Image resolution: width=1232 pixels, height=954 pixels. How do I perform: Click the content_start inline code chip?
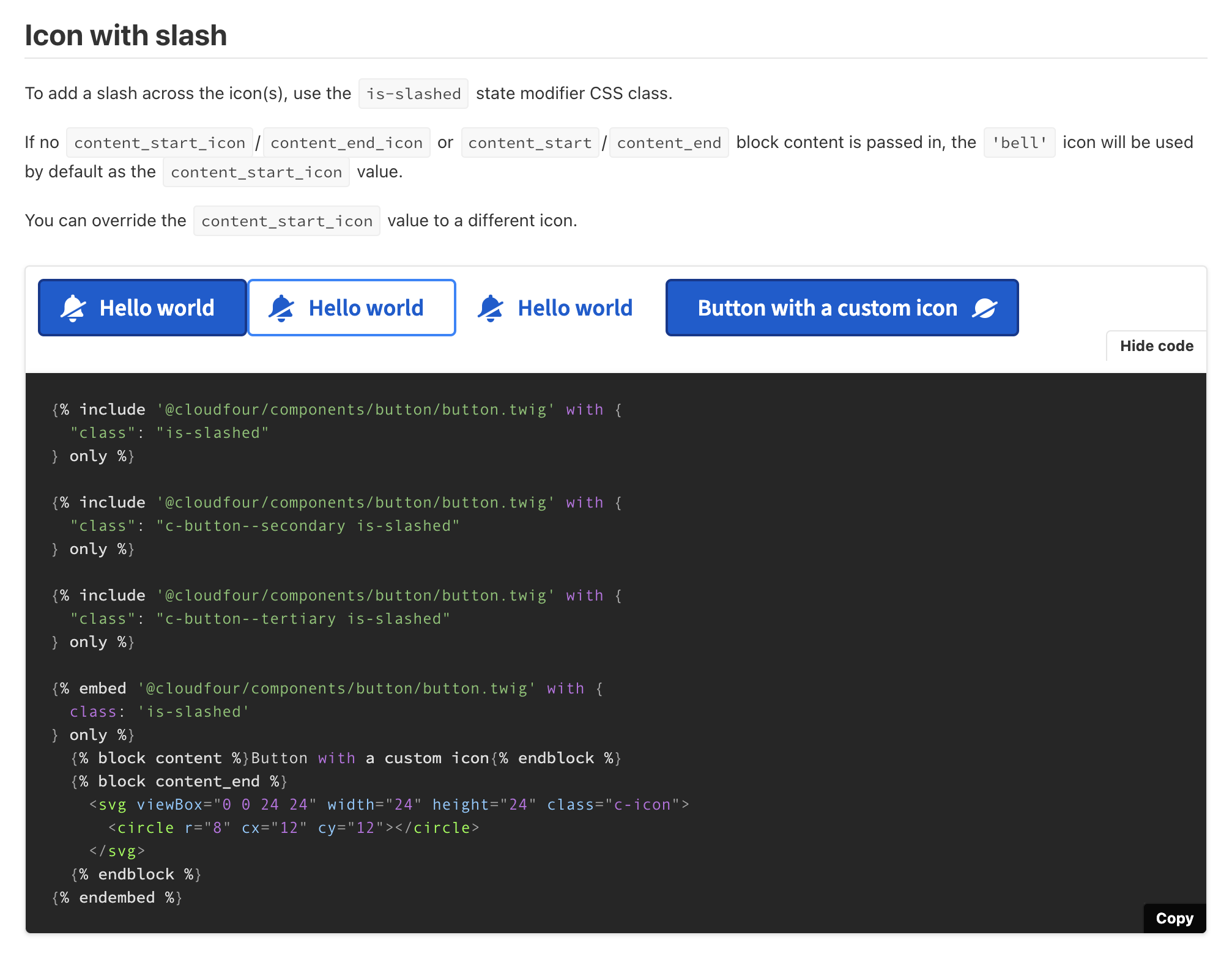click(530, 142)
